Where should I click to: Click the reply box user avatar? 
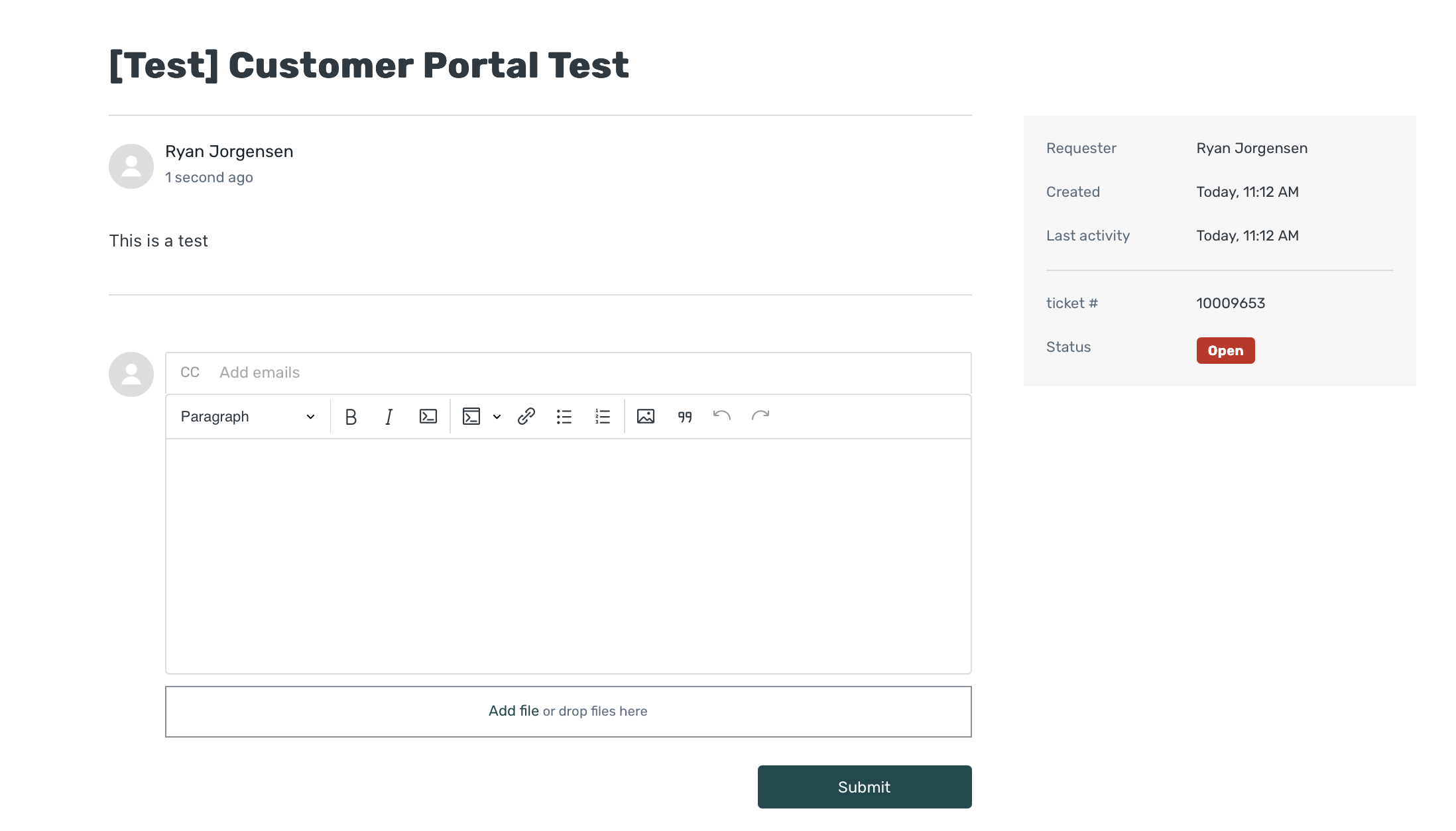tap(131, 374)
